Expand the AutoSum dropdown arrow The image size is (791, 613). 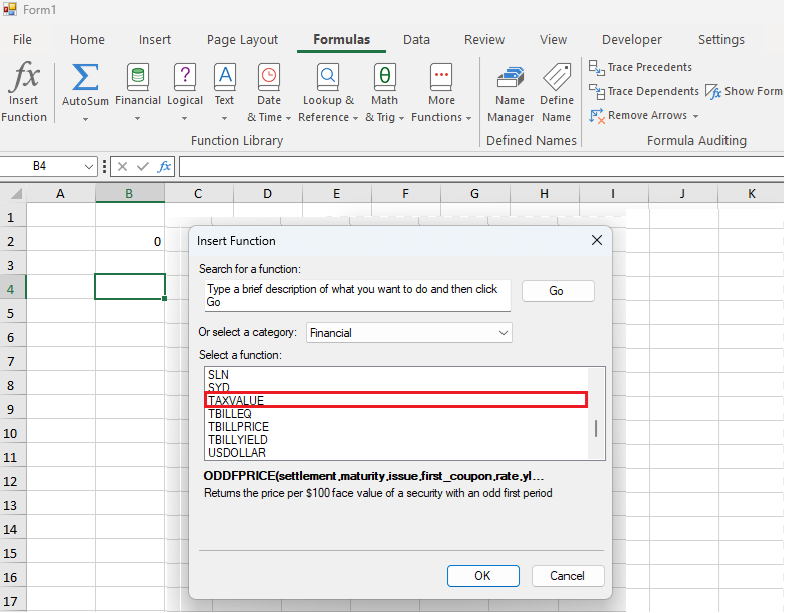pos(85,119)
